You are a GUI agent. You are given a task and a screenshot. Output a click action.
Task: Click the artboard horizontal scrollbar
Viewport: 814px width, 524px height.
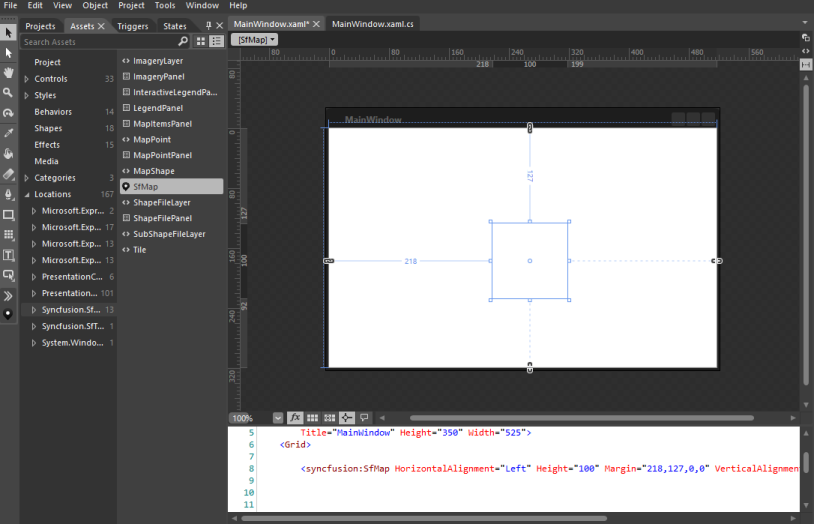coord(581,418)
